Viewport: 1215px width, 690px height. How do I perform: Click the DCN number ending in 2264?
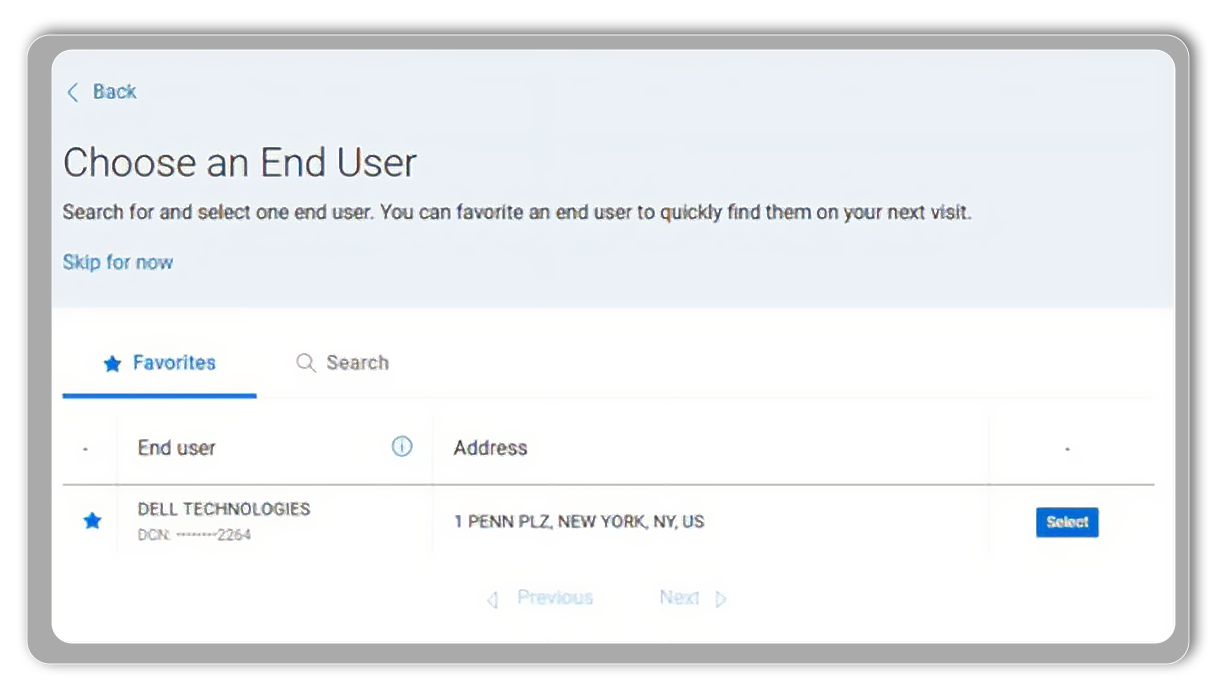194,535
